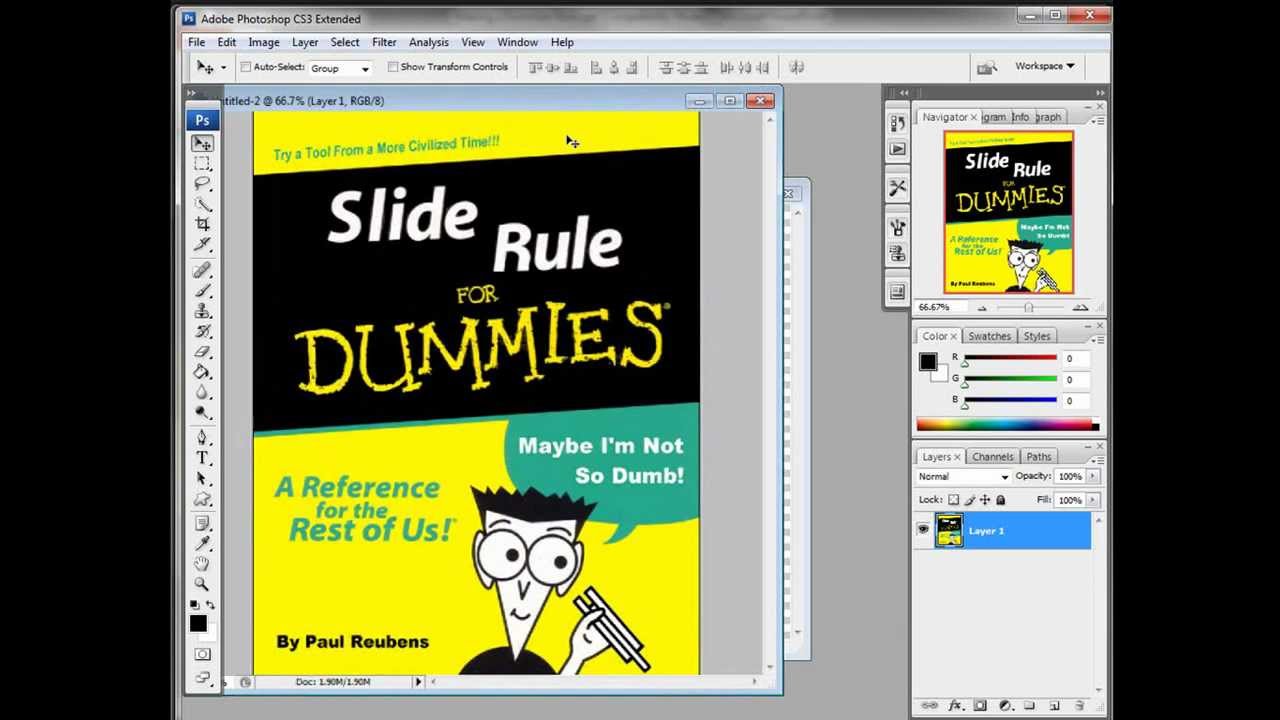Click the Delete layer trash icon
Viewport: 1280px width, 720px height.
[x=1079, y=706]
